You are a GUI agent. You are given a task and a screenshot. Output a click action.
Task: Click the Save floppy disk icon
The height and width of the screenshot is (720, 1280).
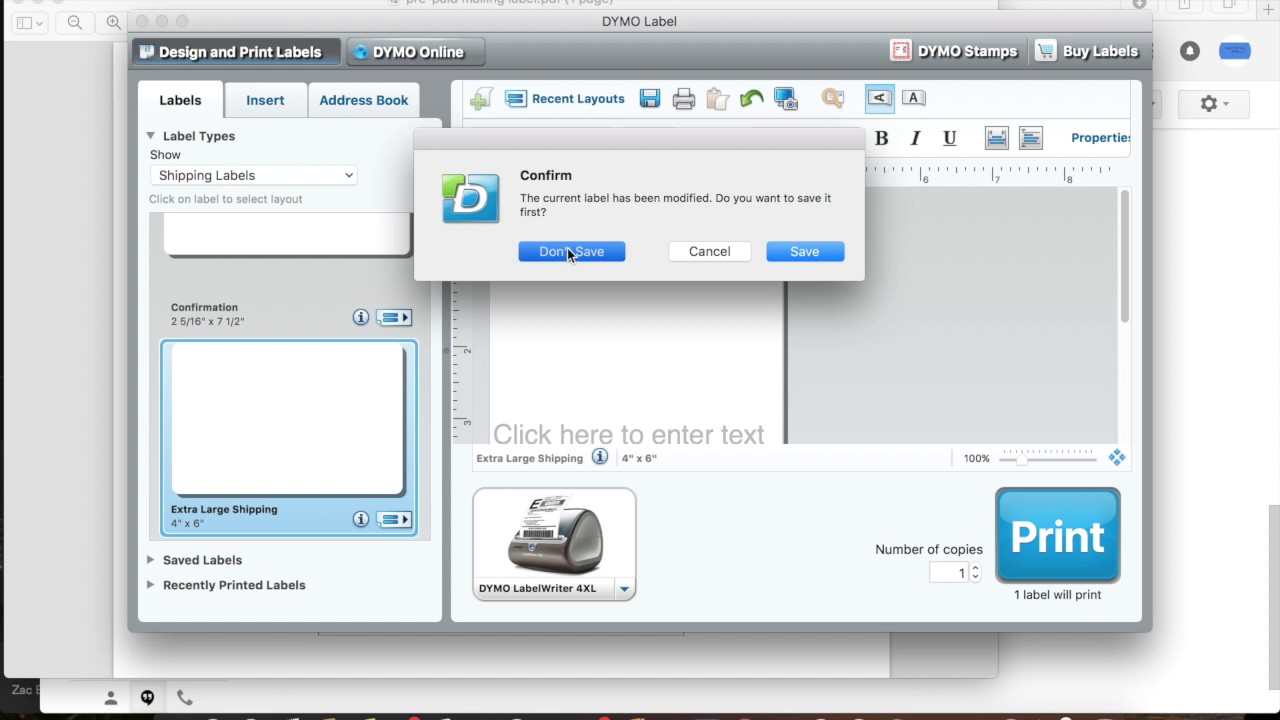650,98
